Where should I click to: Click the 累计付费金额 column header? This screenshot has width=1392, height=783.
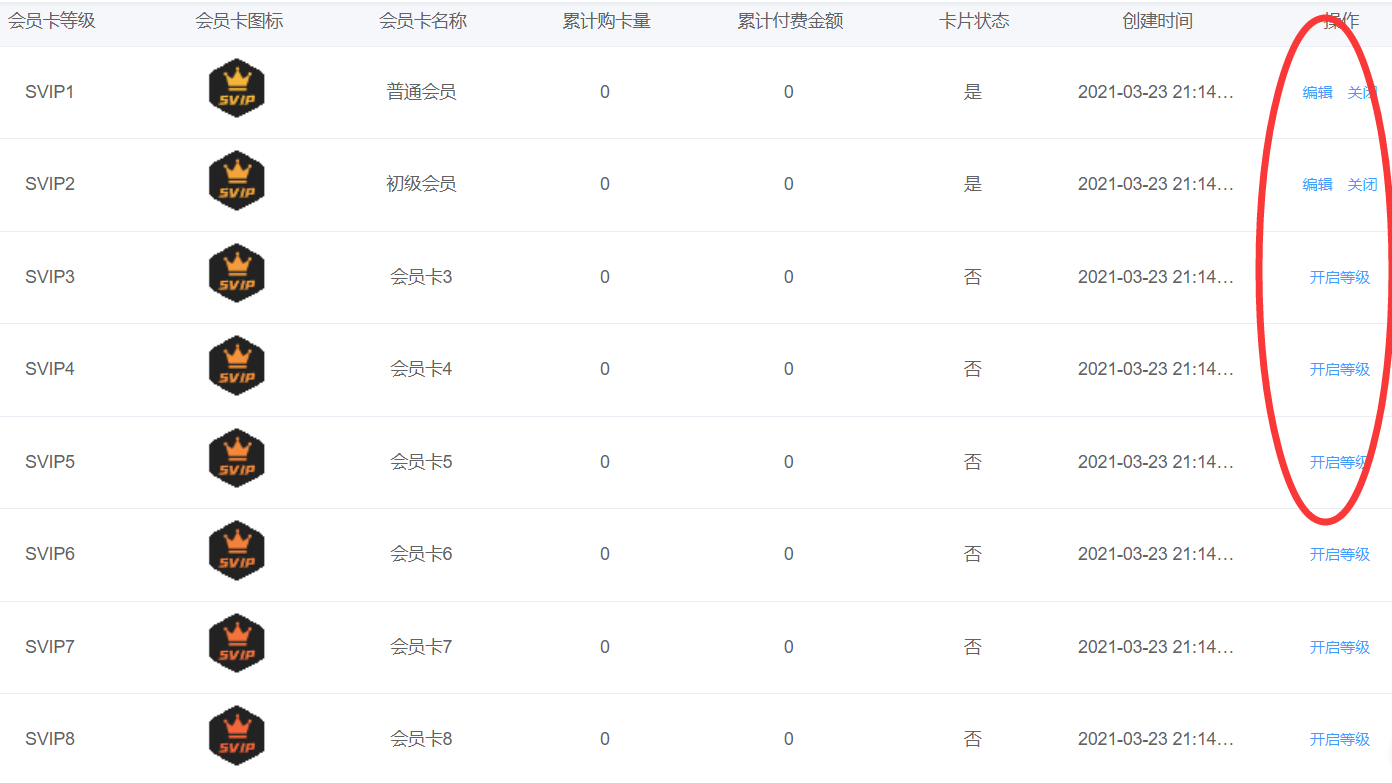[790, 21]
